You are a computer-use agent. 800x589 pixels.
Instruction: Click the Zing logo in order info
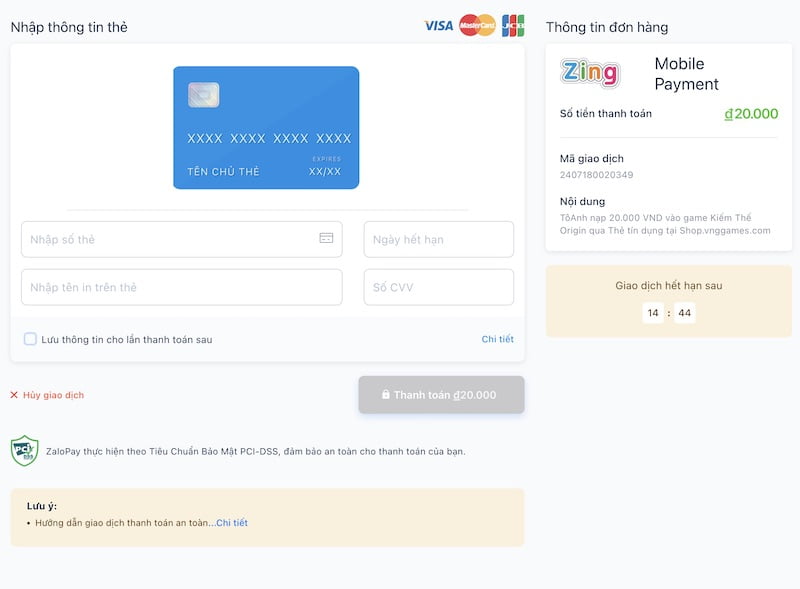(x=590, y=72)
